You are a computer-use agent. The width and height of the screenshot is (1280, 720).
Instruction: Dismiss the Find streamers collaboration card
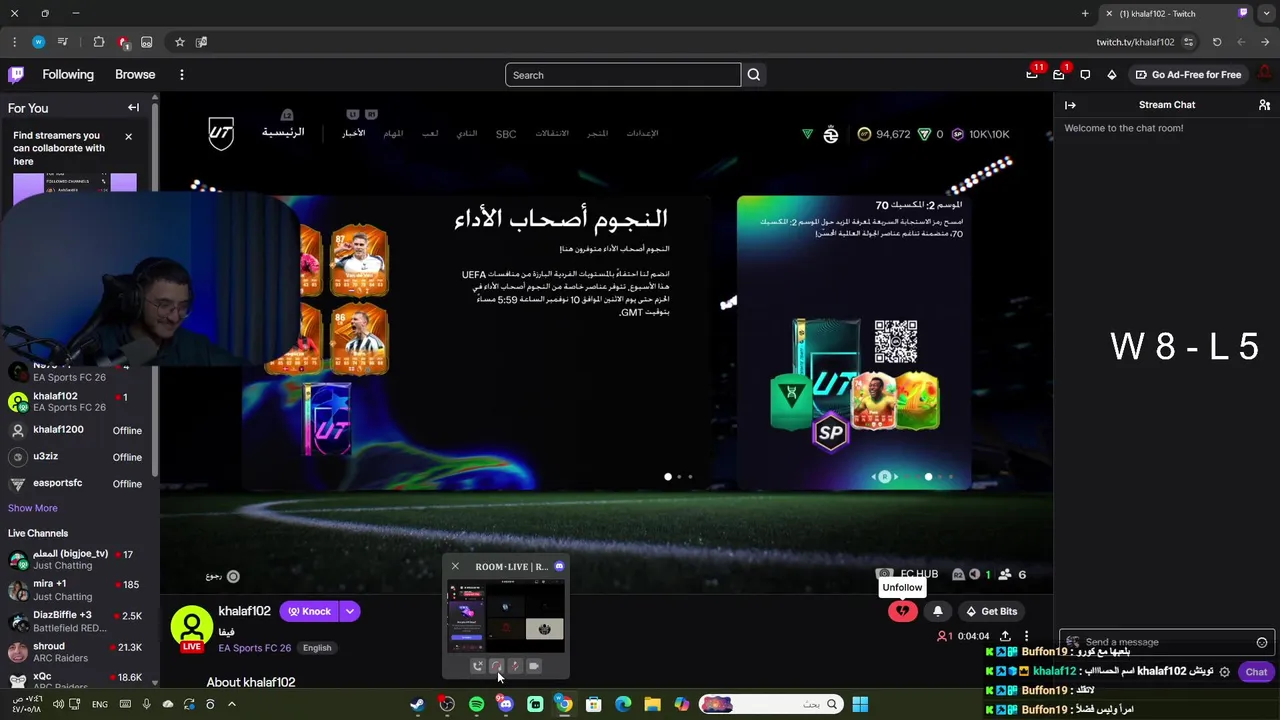tap(128, 136)
